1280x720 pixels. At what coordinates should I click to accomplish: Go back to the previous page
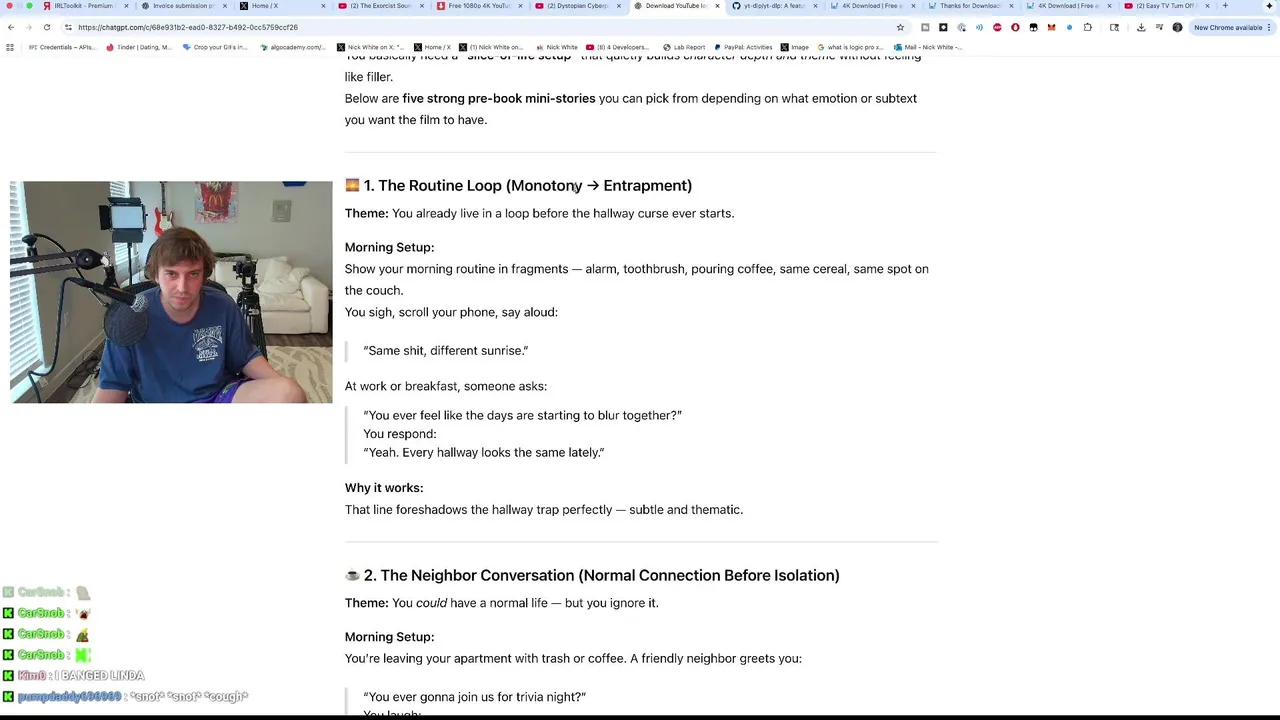[x=10, y=27]
